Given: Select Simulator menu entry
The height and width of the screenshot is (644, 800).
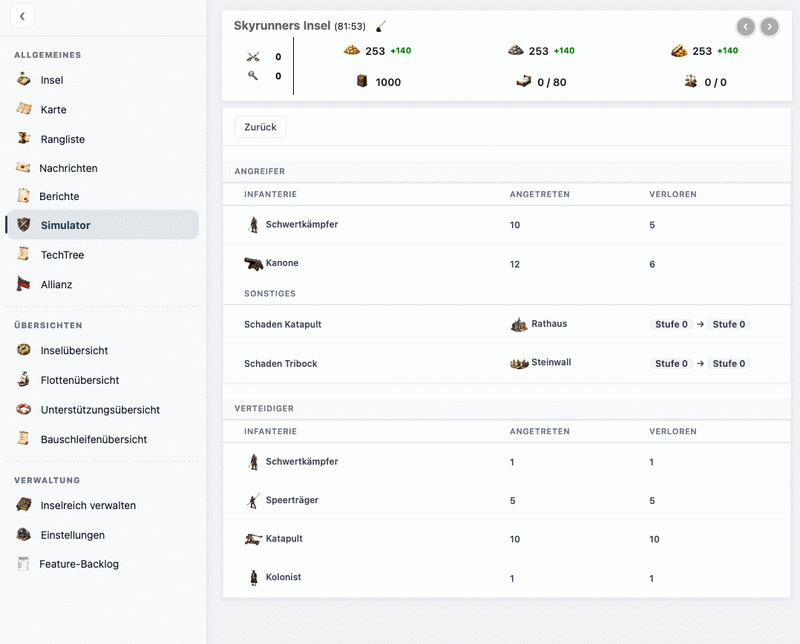Looking at the screenshot, I should (102, 225).
